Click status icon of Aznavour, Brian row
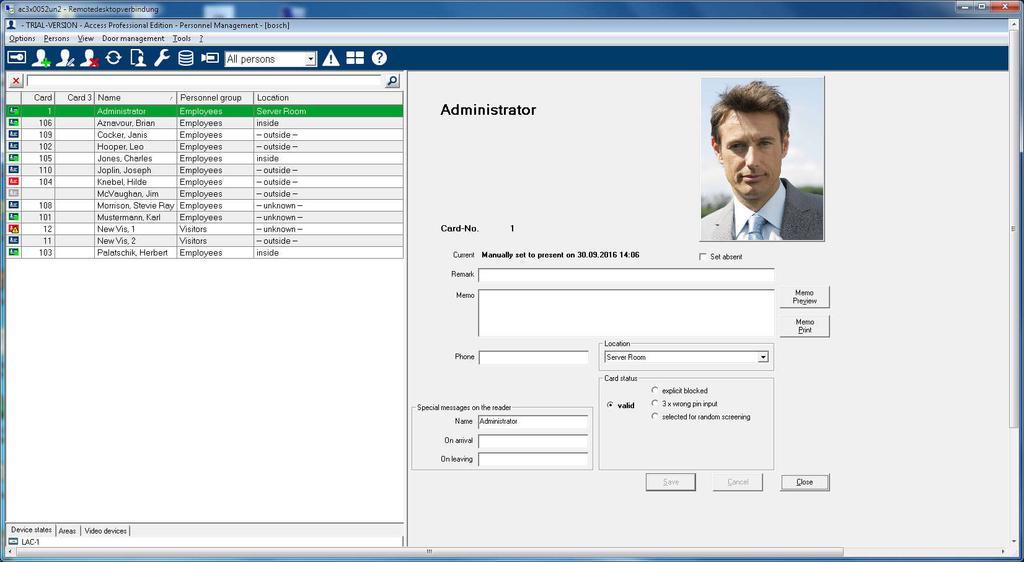Viewport: 1024px width, 562px height. click(13, 123)
